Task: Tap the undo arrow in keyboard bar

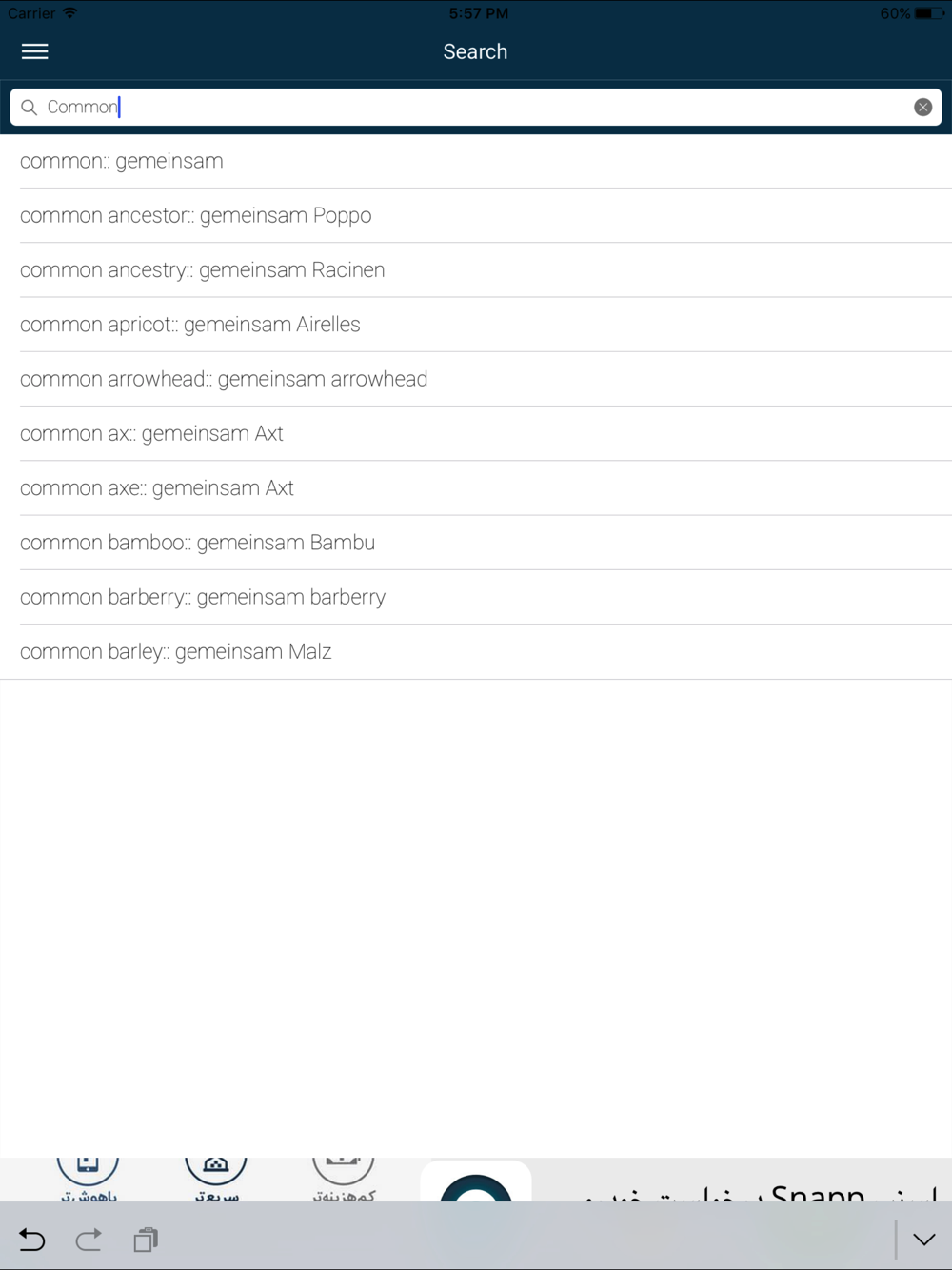Action: click(x=32, y=1239)
